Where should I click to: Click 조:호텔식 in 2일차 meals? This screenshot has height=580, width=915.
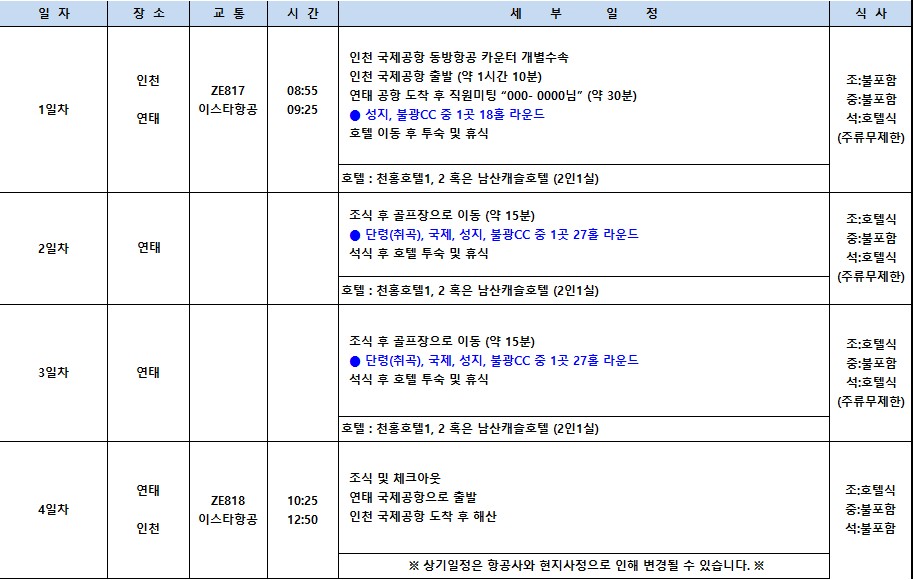click(871, 219)
